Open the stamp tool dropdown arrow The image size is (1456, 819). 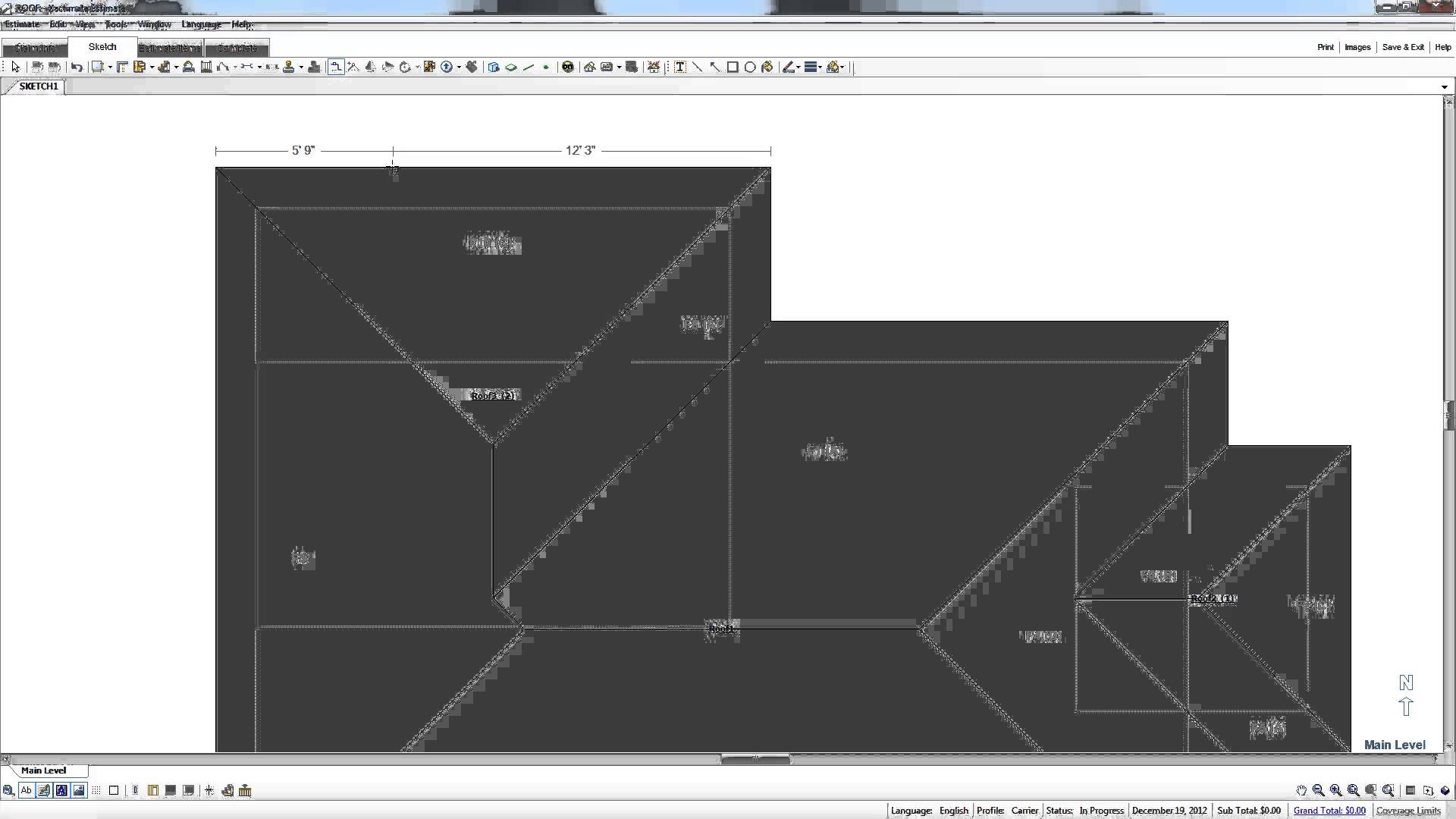pos(302,67)
